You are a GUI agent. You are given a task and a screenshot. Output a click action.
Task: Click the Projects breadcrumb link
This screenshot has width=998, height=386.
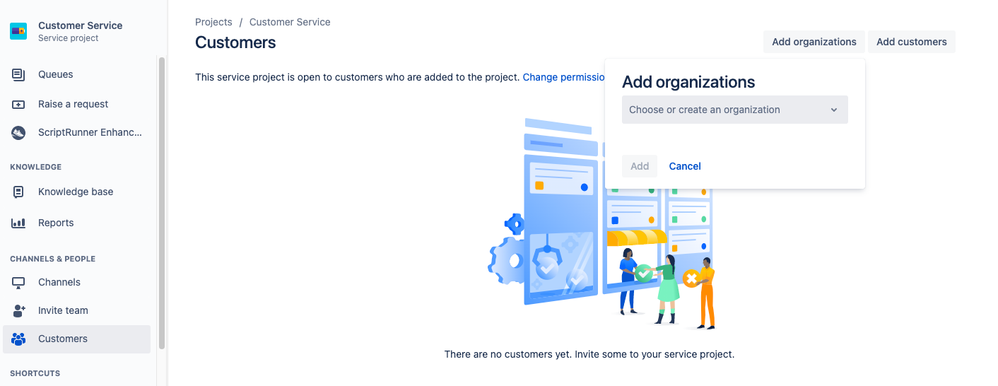(213, 22)
